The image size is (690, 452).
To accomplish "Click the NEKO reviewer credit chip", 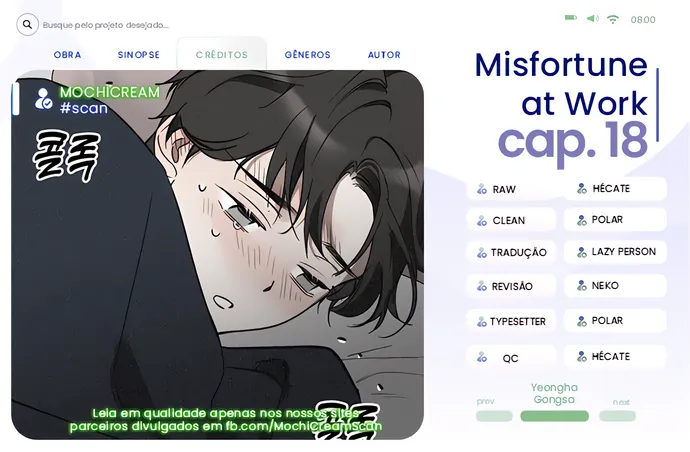I will (615, 286).
